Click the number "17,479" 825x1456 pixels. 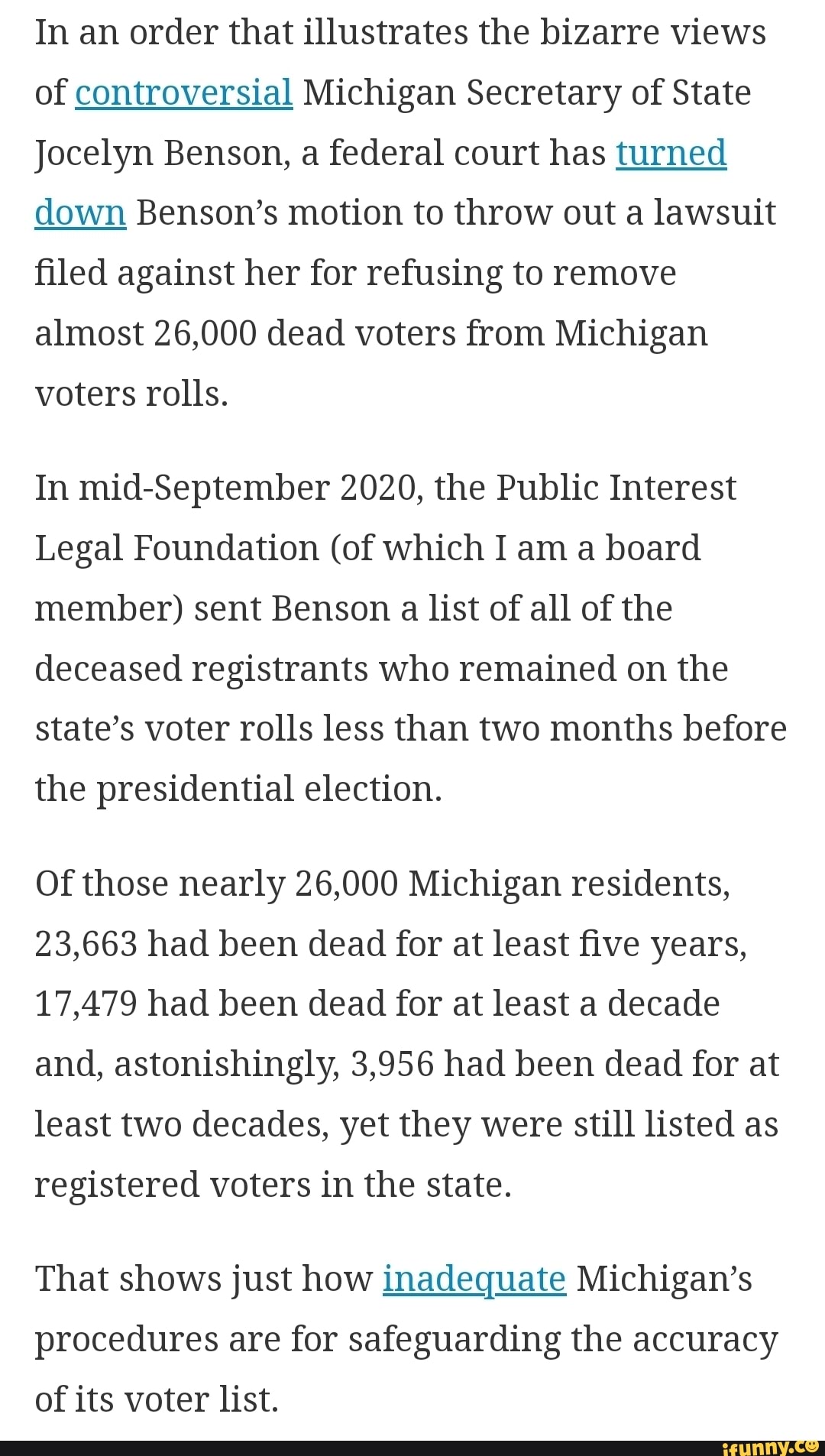tap(86, 1004)
